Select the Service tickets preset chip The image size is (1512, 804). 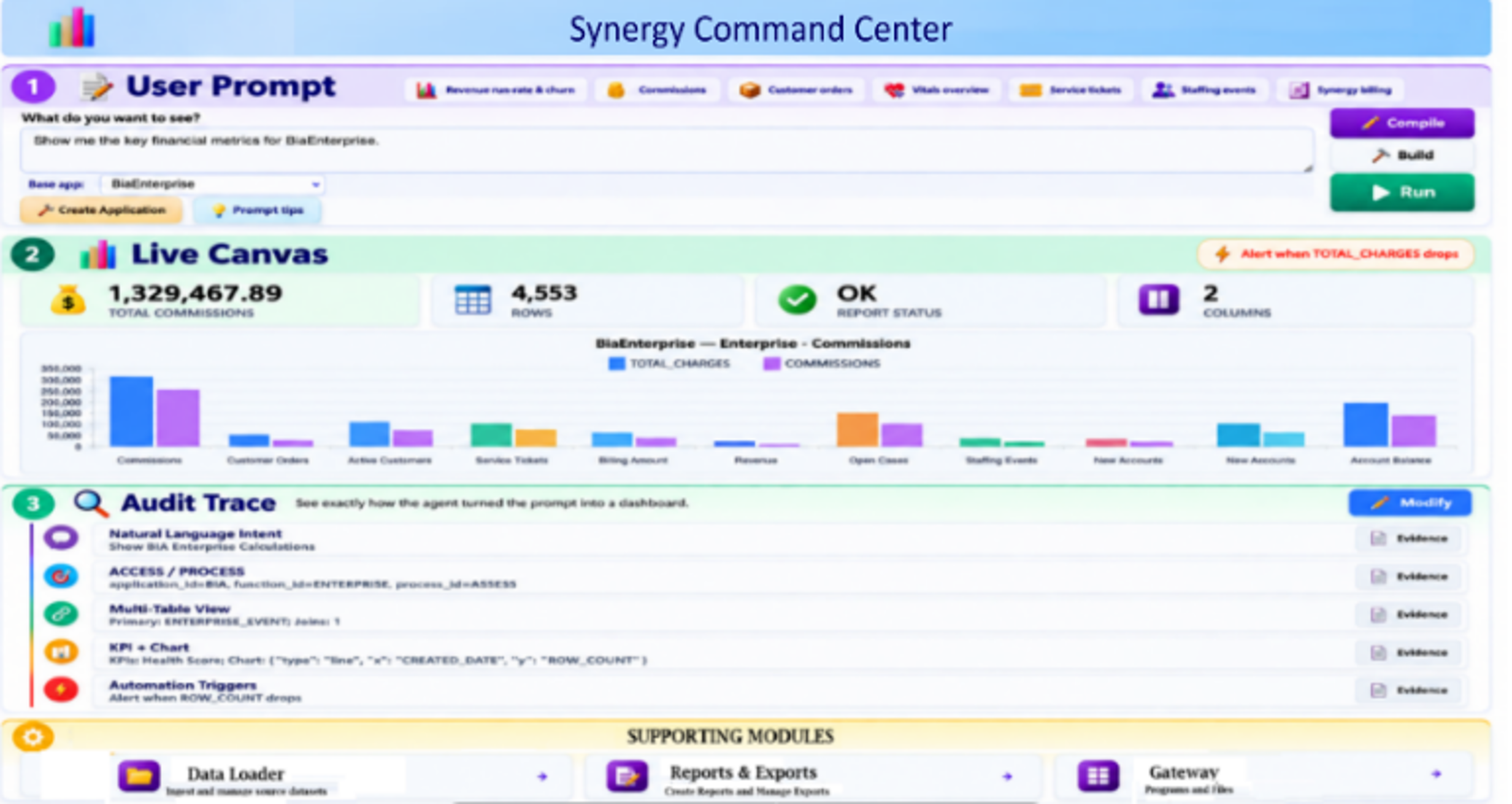point(1070,90)
